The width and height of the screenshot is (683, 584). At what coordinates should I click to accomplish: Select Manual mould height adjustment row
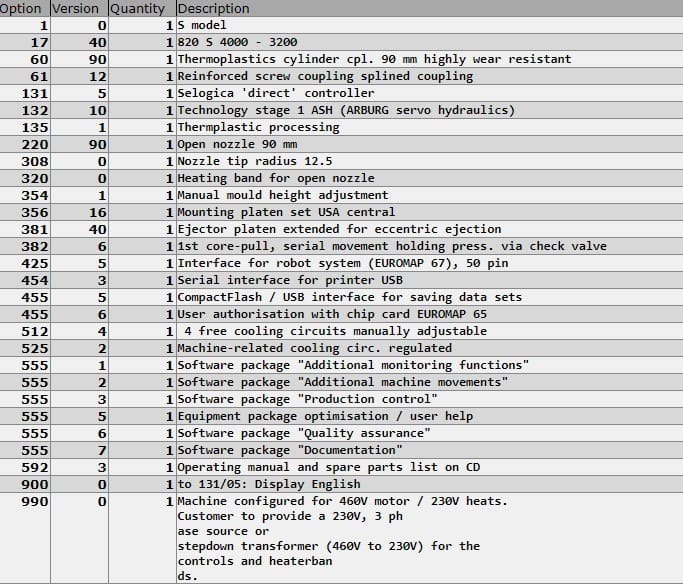(x=342, y=195)
